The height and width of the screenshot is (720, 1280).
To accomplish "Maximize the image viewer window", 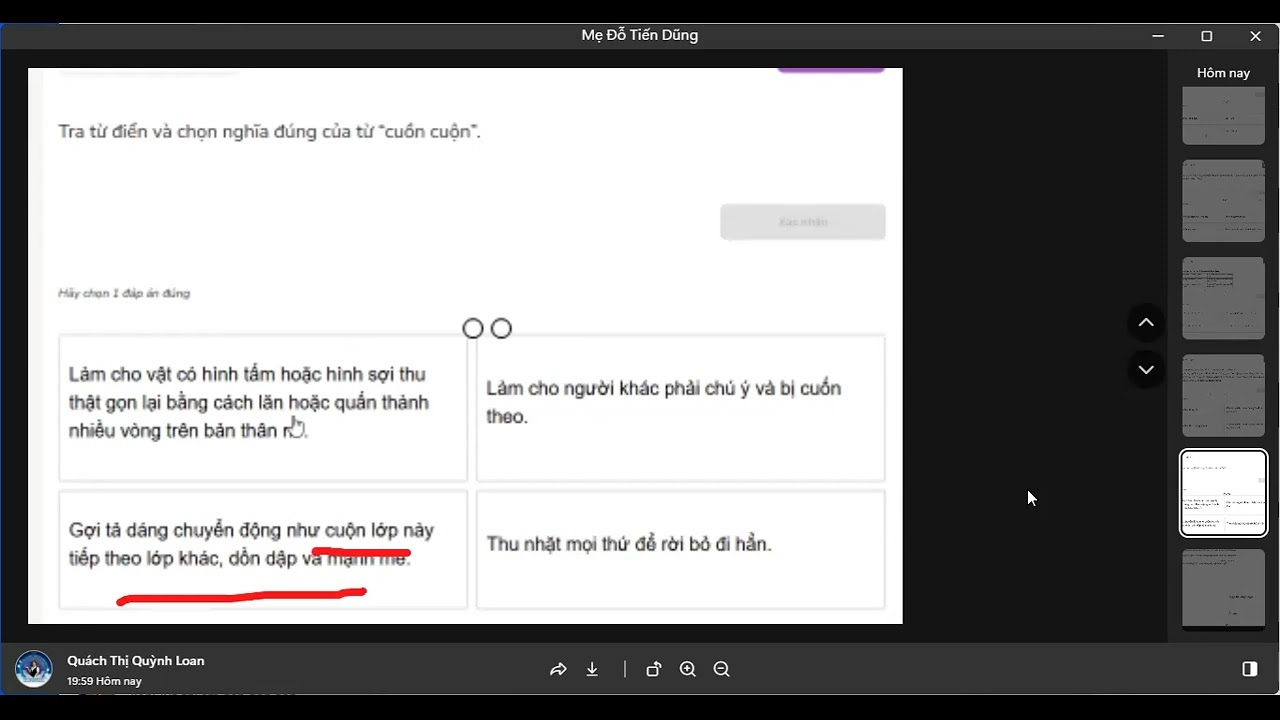I will (x=1207, y=36).
